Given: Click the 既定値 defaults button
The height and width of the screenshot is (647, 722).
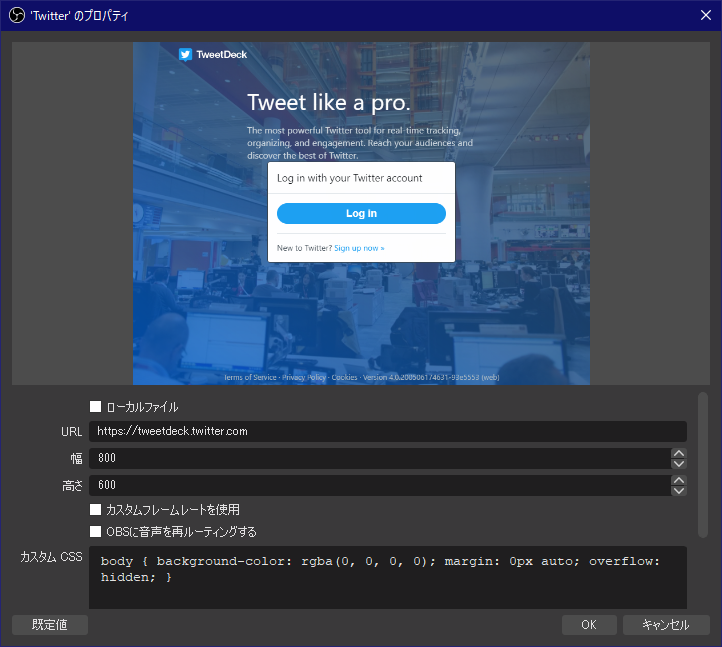Looking at the screenshot, I should coord(50,625).
